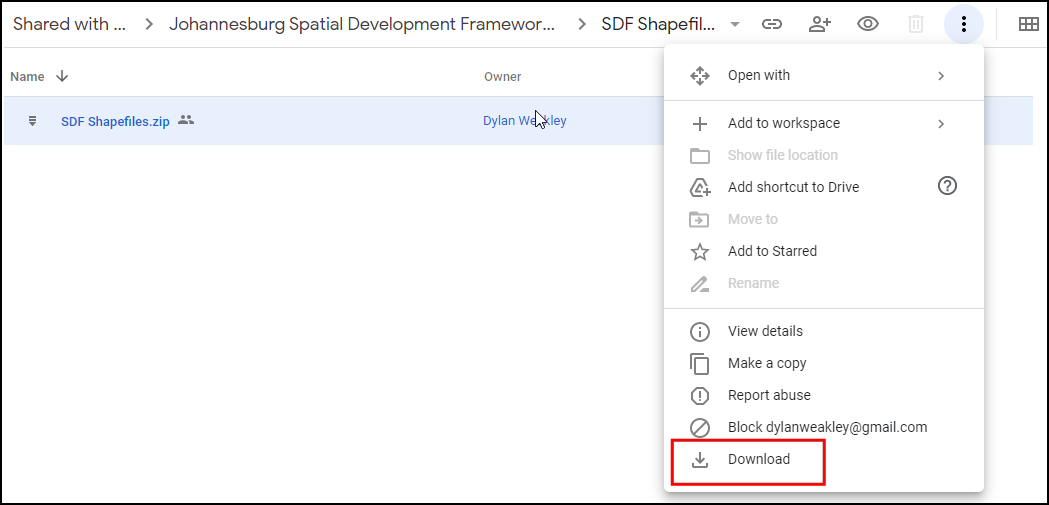Screen dimensions: 1049x505
Task: Sort files by Name column header
Action: coord(28,76)
